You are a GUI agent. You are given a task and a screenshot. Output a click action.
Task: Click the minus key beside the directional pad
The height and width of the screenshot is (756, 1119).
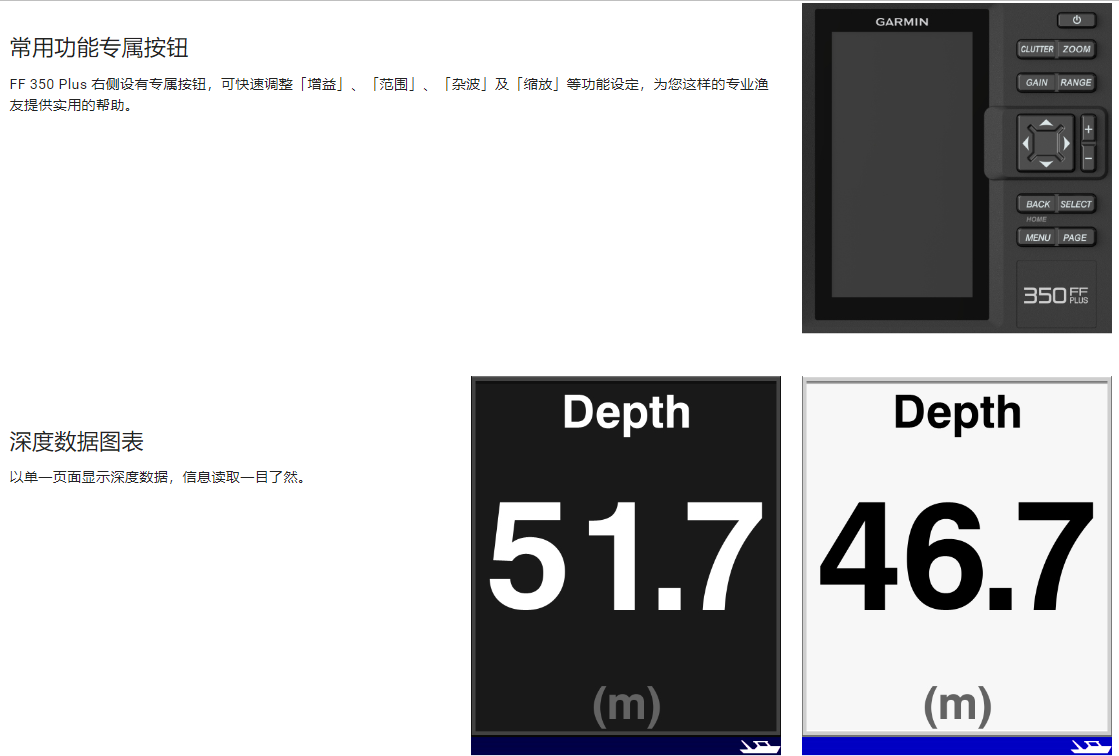[x=1088, y=157]
